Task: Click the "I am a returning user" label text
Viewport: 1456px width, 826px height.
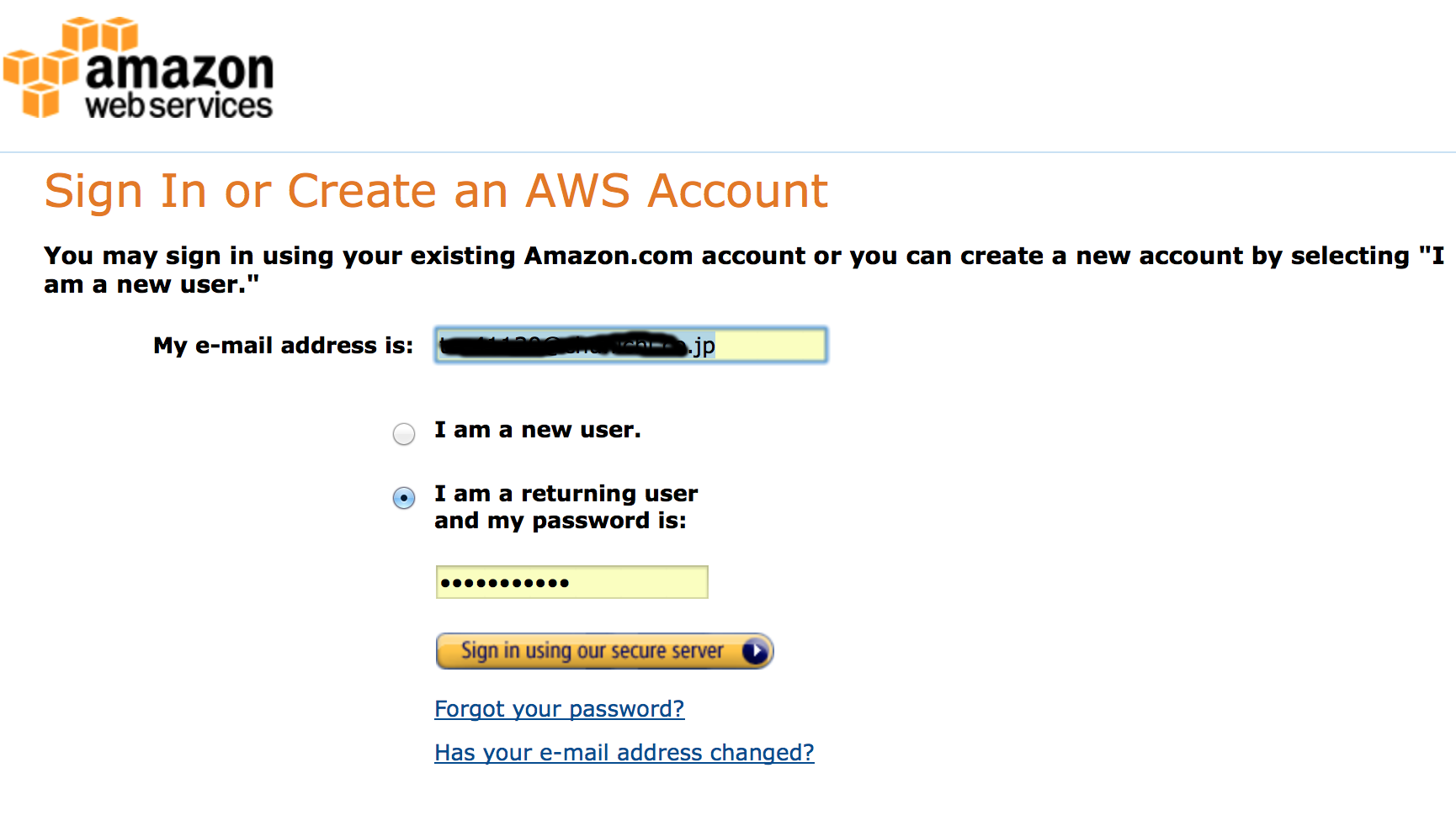Action: (566, 493)
